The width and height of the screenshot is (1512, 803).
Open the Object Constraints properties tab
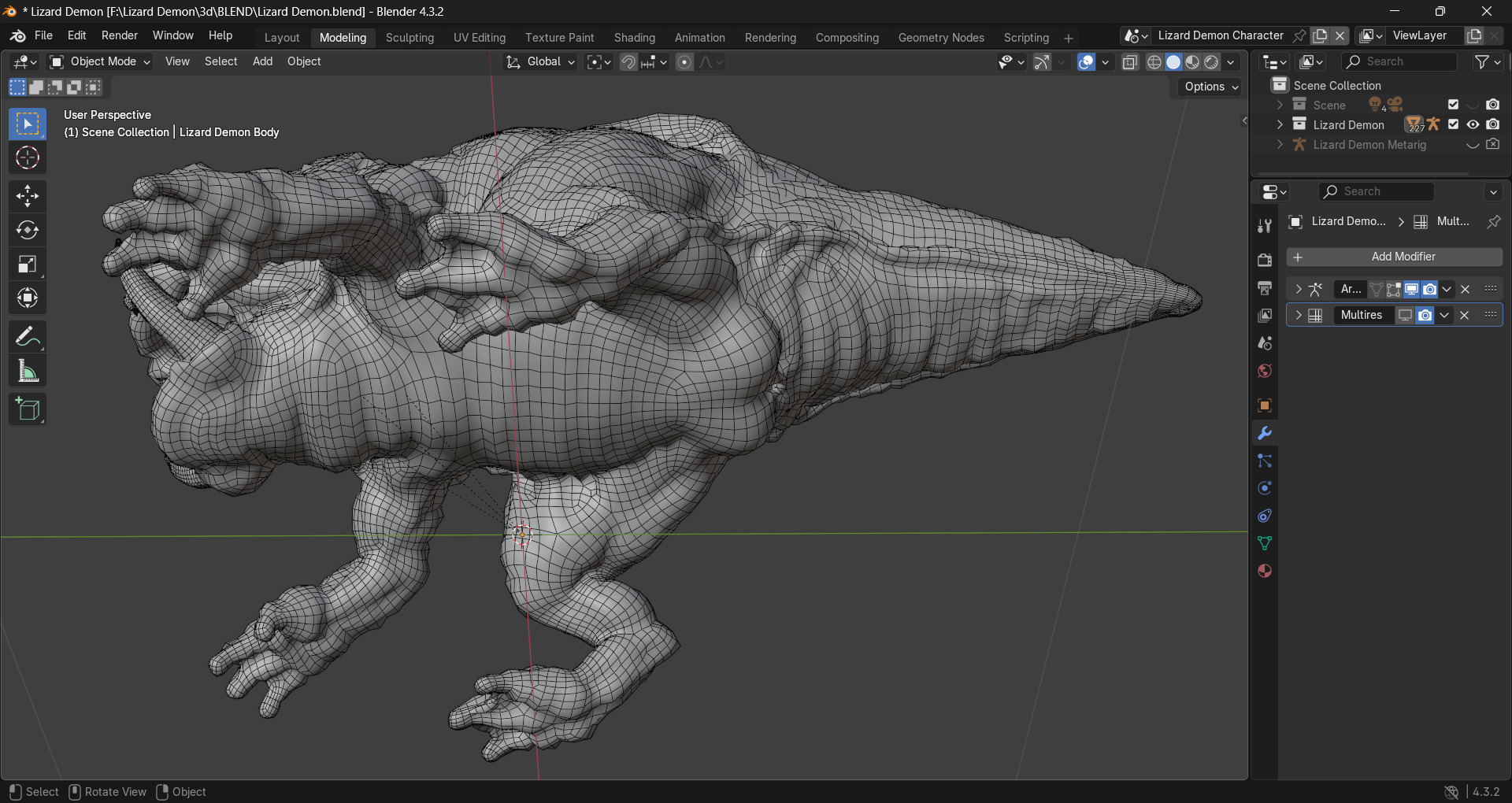click(1265, 516)
